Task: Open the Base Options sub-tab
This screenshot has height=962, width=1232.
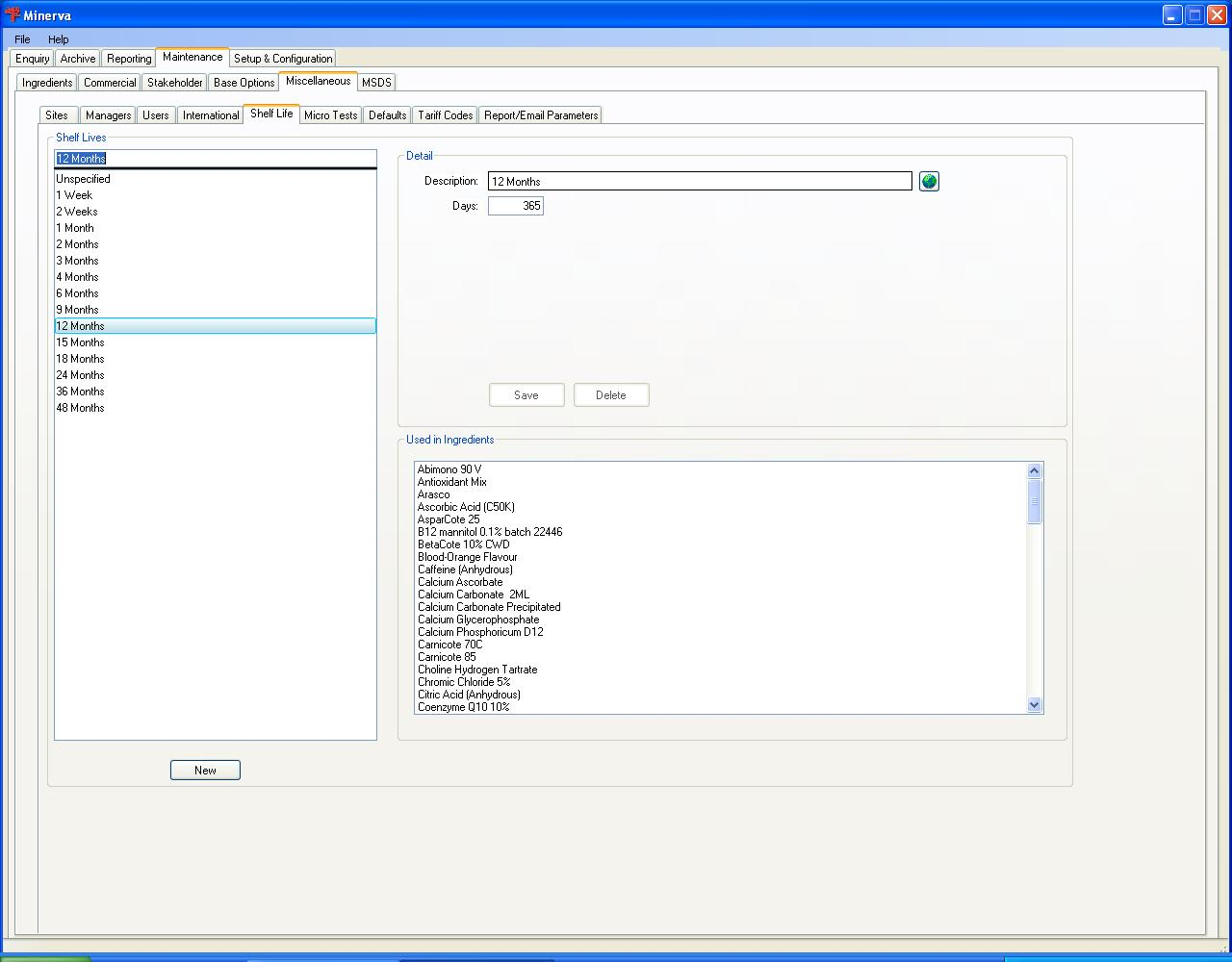Action: pos(244,83)
